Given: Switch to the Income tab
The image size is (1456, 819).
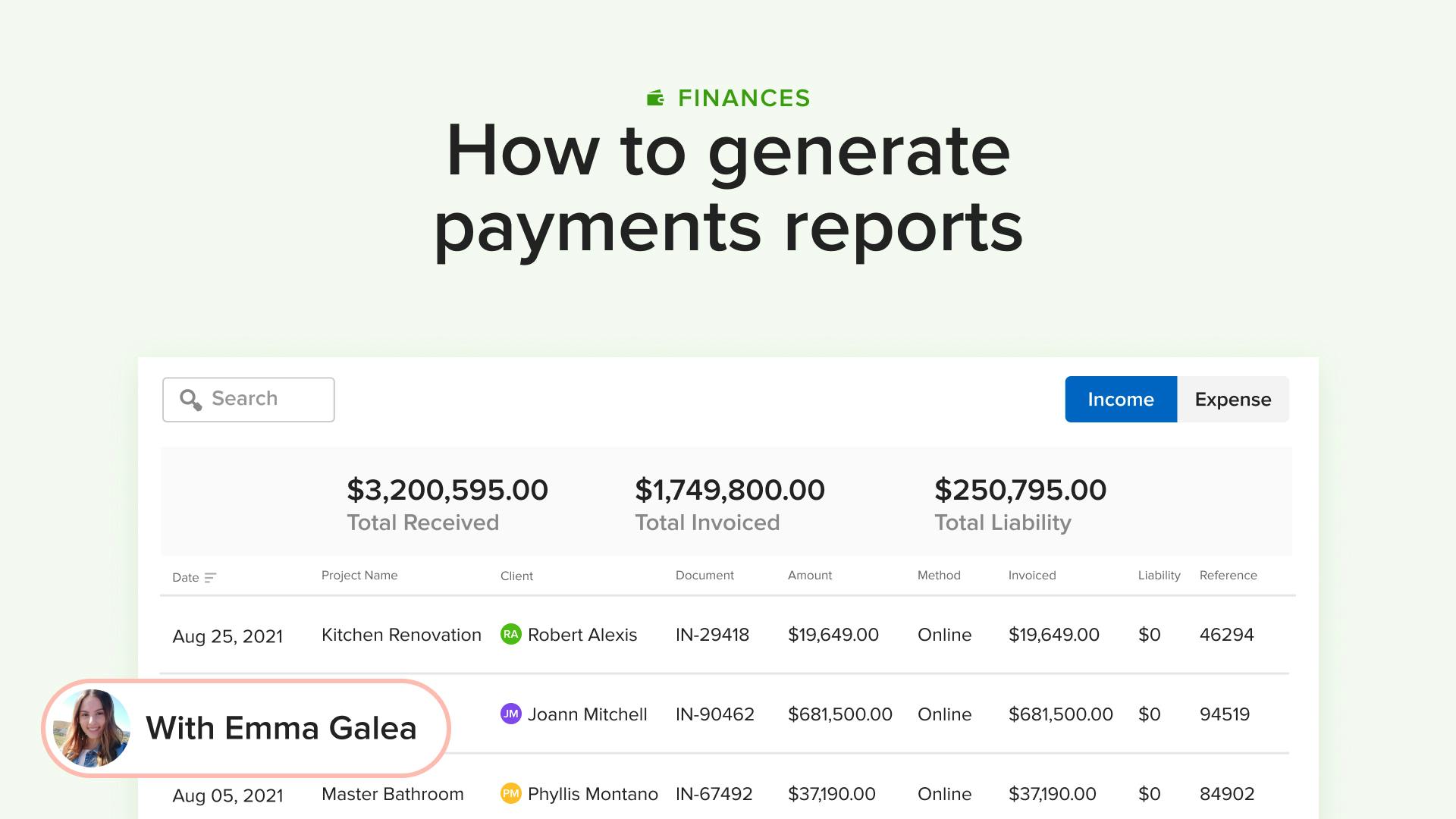Looking at the screenshot, I should coord(1120,399).
